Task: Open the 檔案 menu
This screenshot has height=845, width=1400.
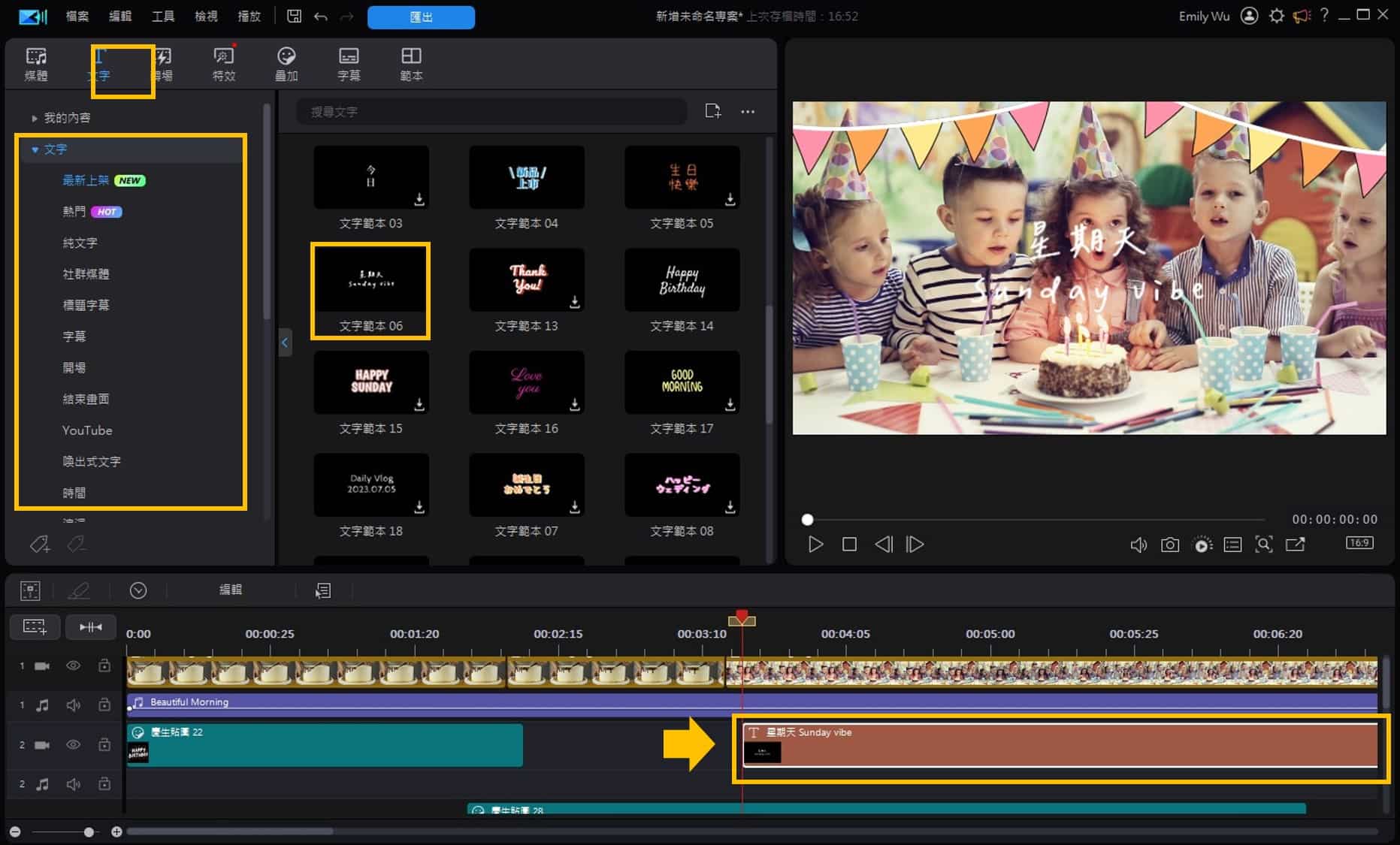Action: tap(77, 17)
